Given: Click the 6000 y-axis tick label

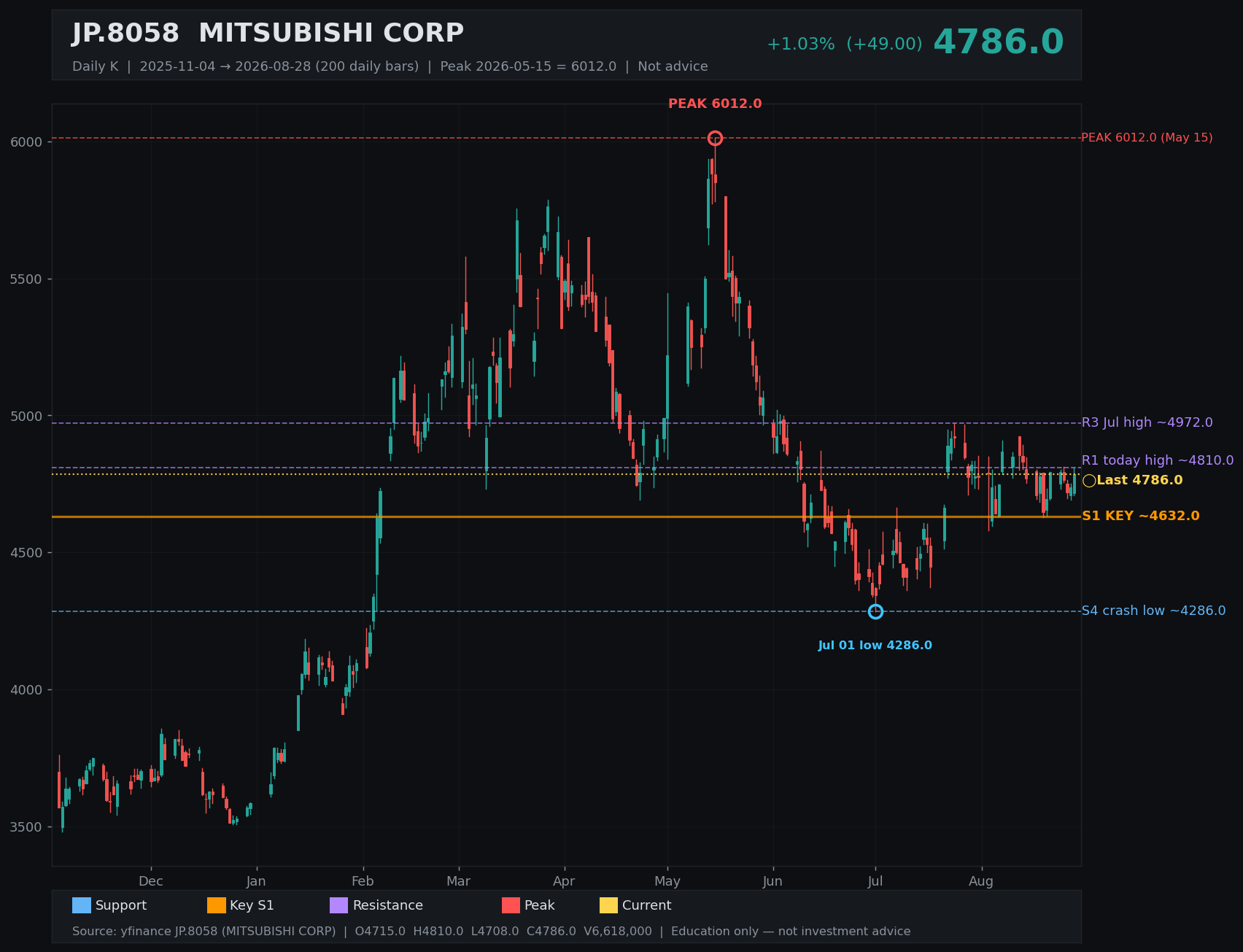Looking at the screenshot, I should 26,142.
